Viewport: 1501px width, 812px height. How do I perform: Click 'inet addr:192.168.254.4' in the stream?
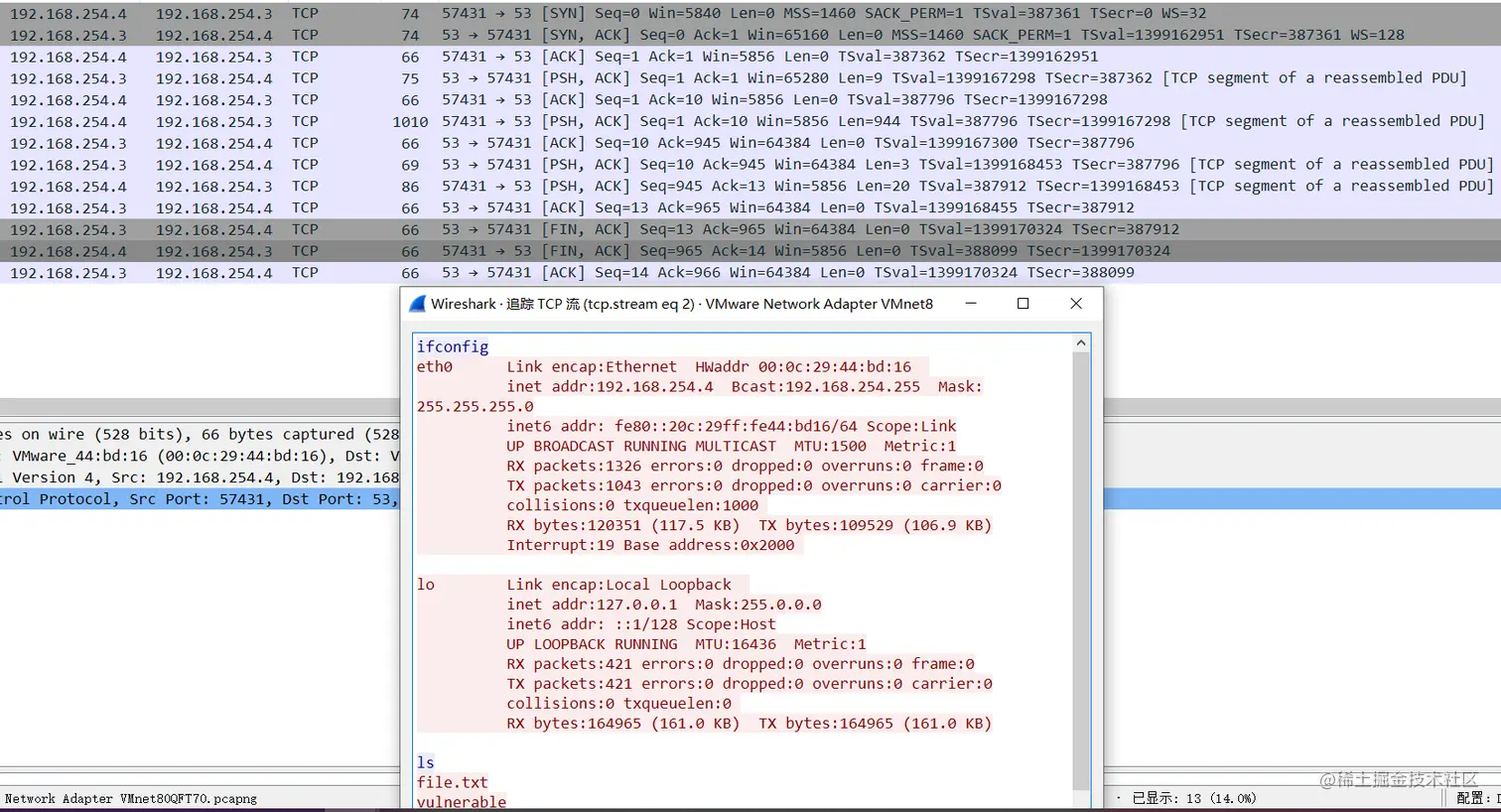[x=610, y=386]
